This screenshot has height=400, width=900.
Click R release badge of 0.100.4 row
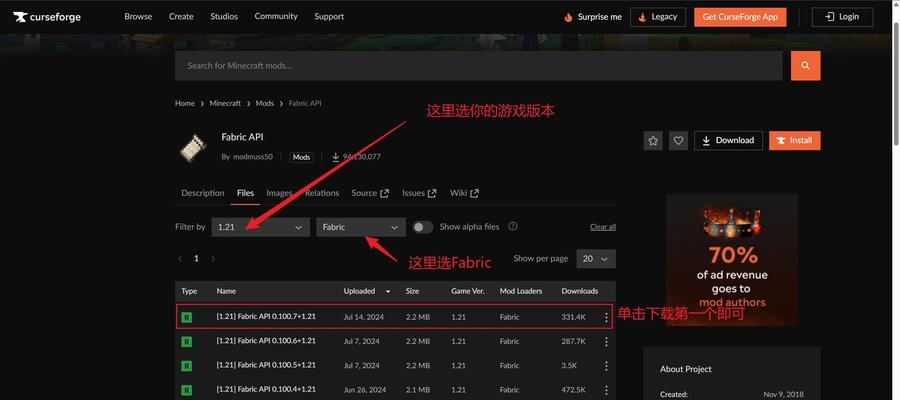point(187,390)
